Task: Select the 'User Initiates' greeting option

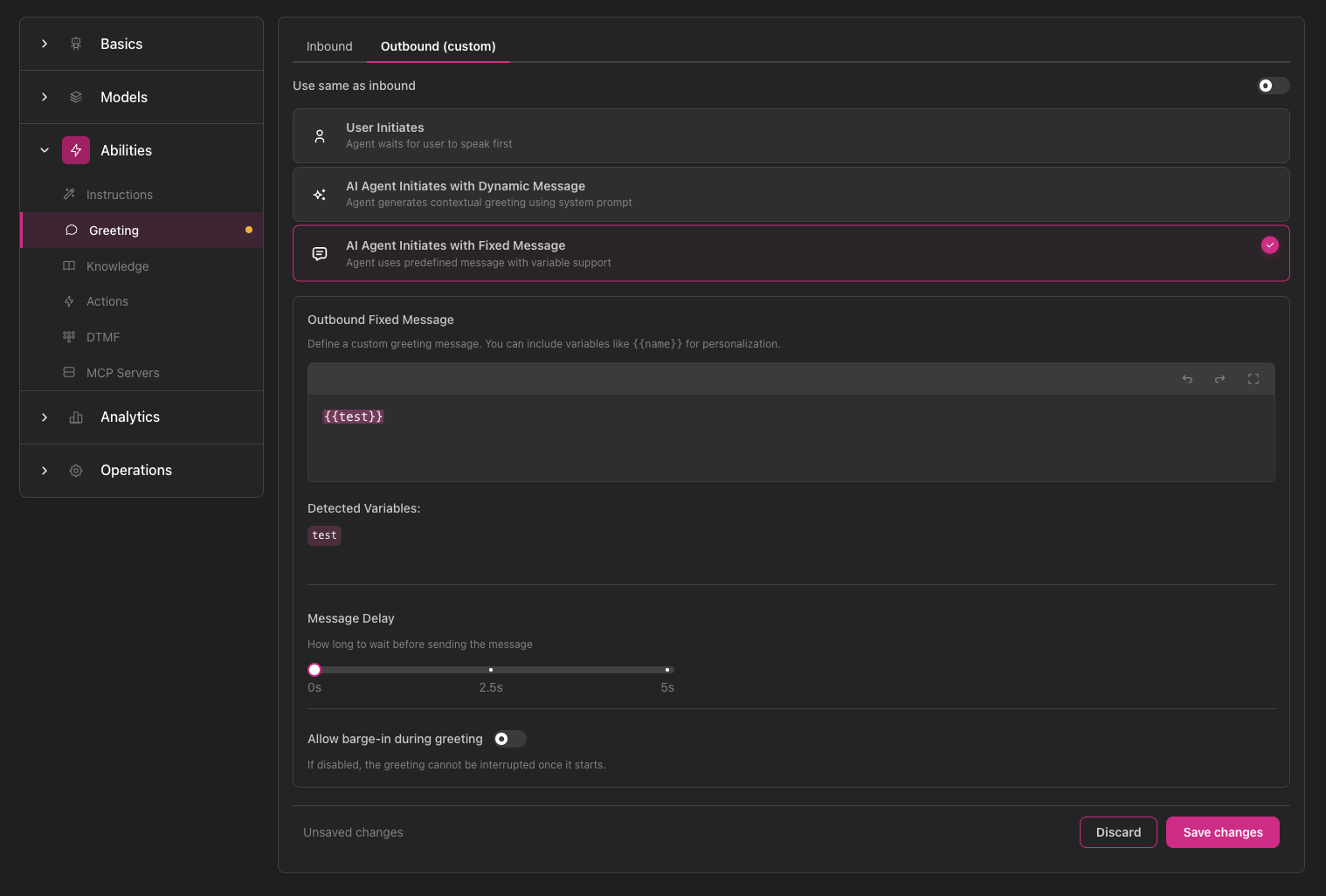Action: (791, 135)
